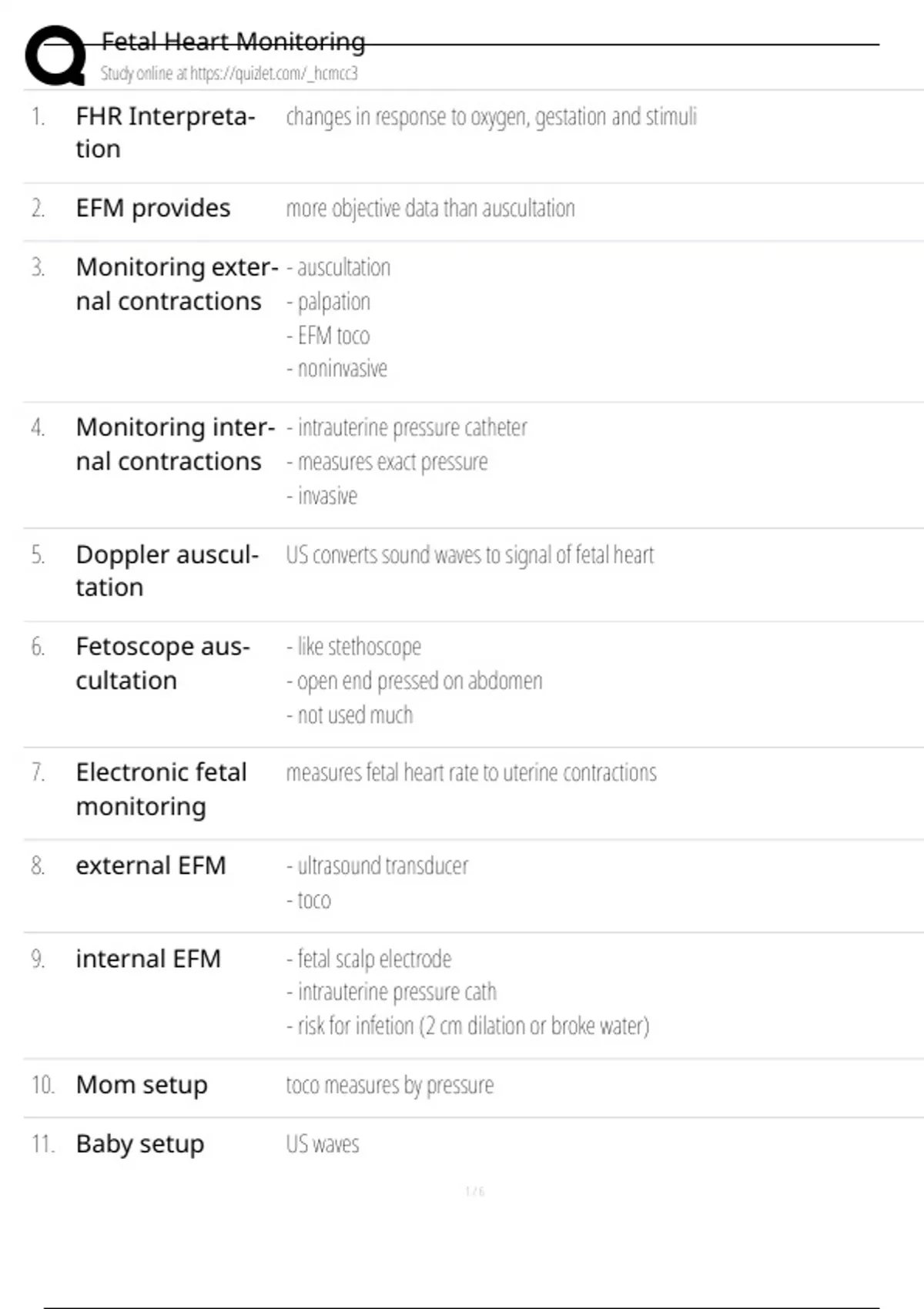Click the Fetoscope auscultation term

[x=162, y=664]
